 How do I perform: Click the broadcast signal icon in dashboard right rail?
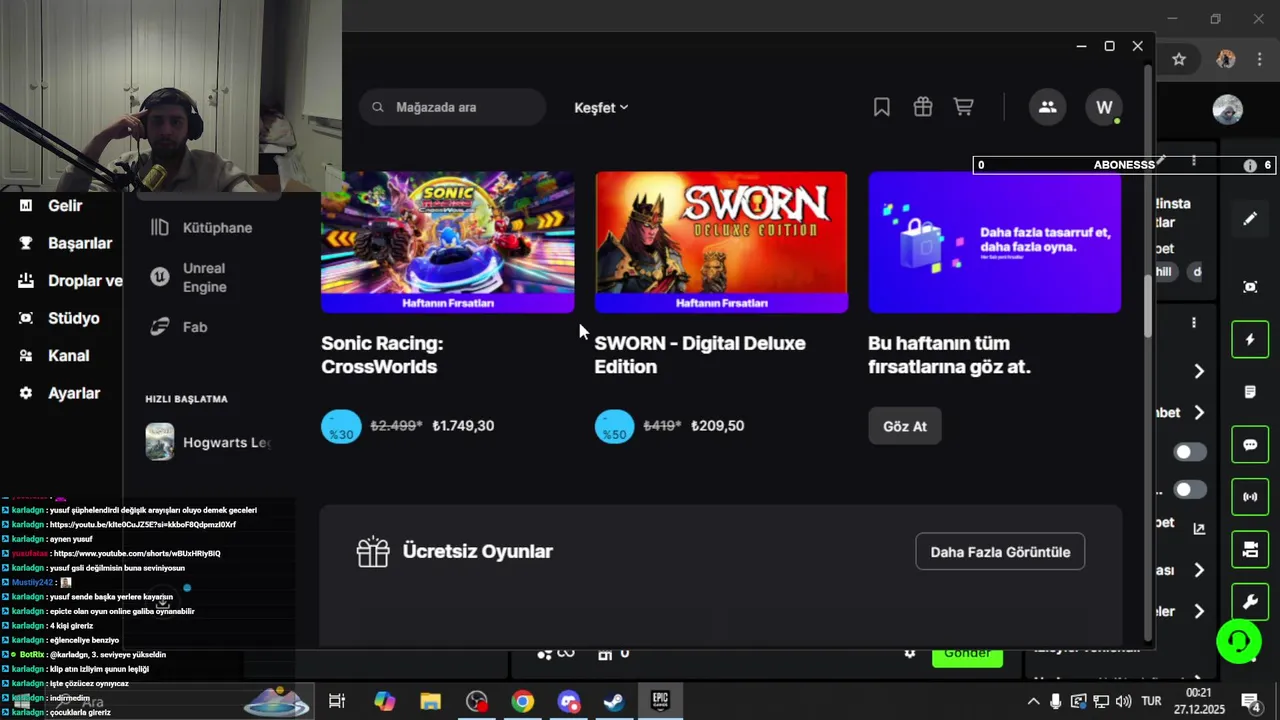point(1250,497)
